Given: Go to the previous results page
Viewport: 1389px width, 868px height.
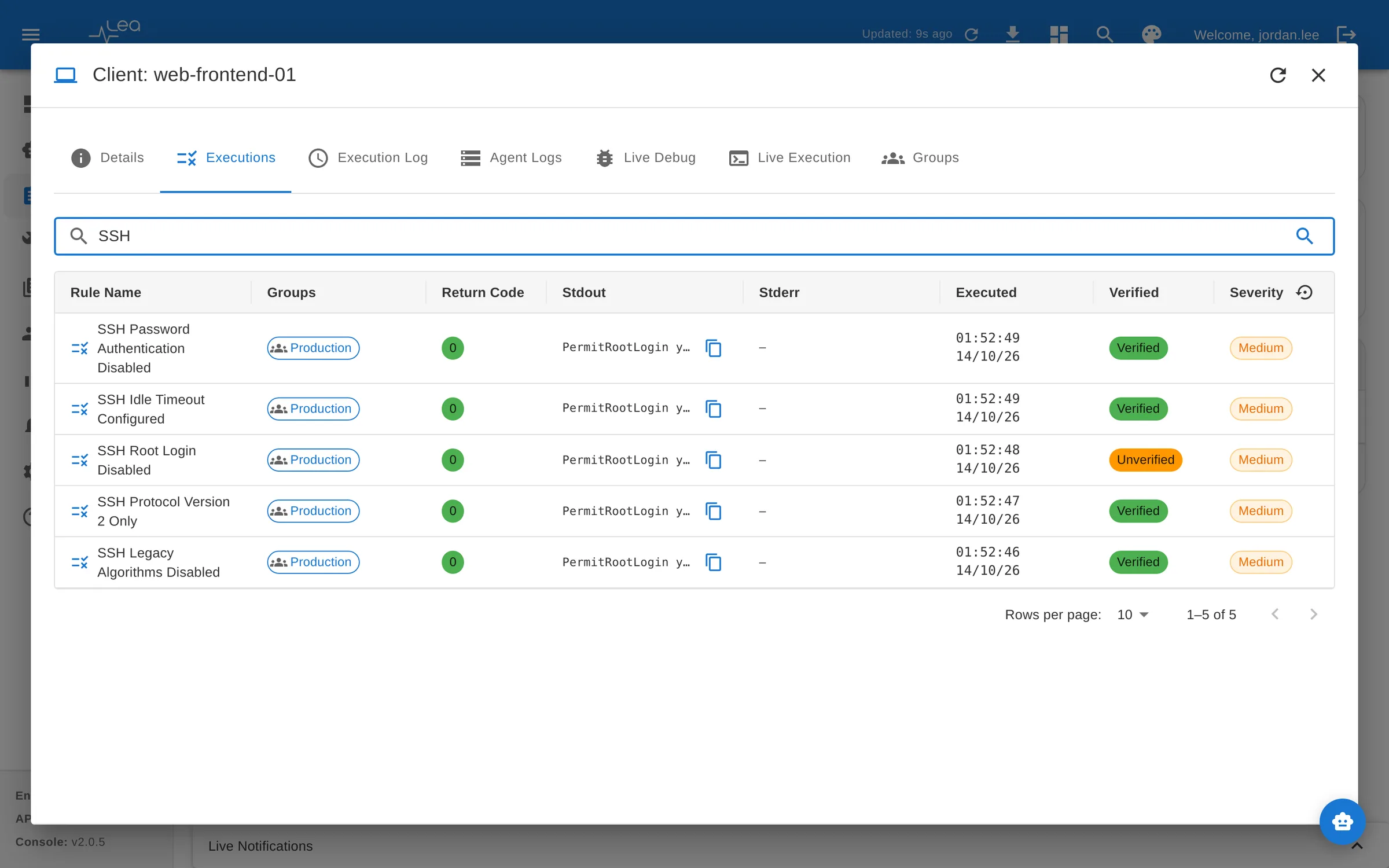Looking at the screenshot, I should click(x=1275, y=615).
